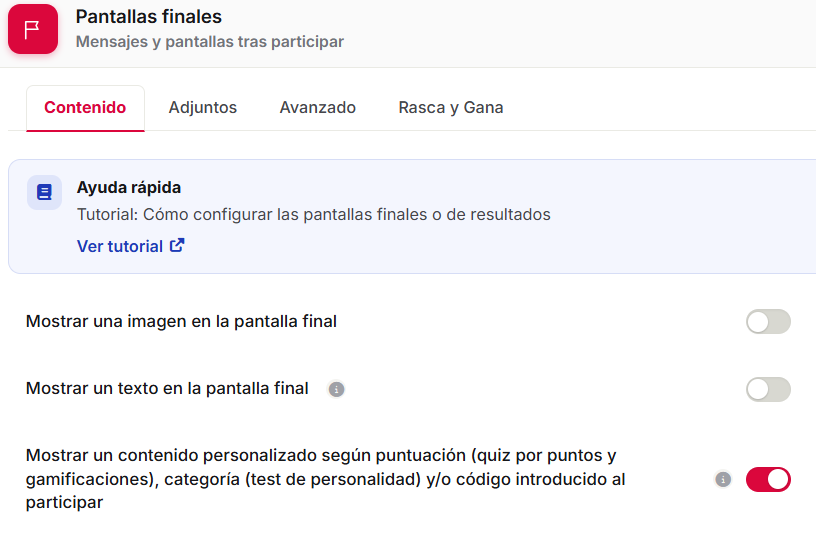Enable Mostrar un texto en la pantalla final
The image size is (816, 533).
pyautogui.click(x=768, y=389)
